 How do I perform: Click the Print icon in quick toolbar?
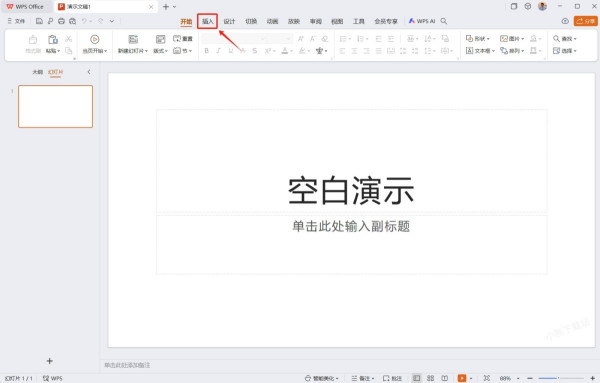coord(61,21)
